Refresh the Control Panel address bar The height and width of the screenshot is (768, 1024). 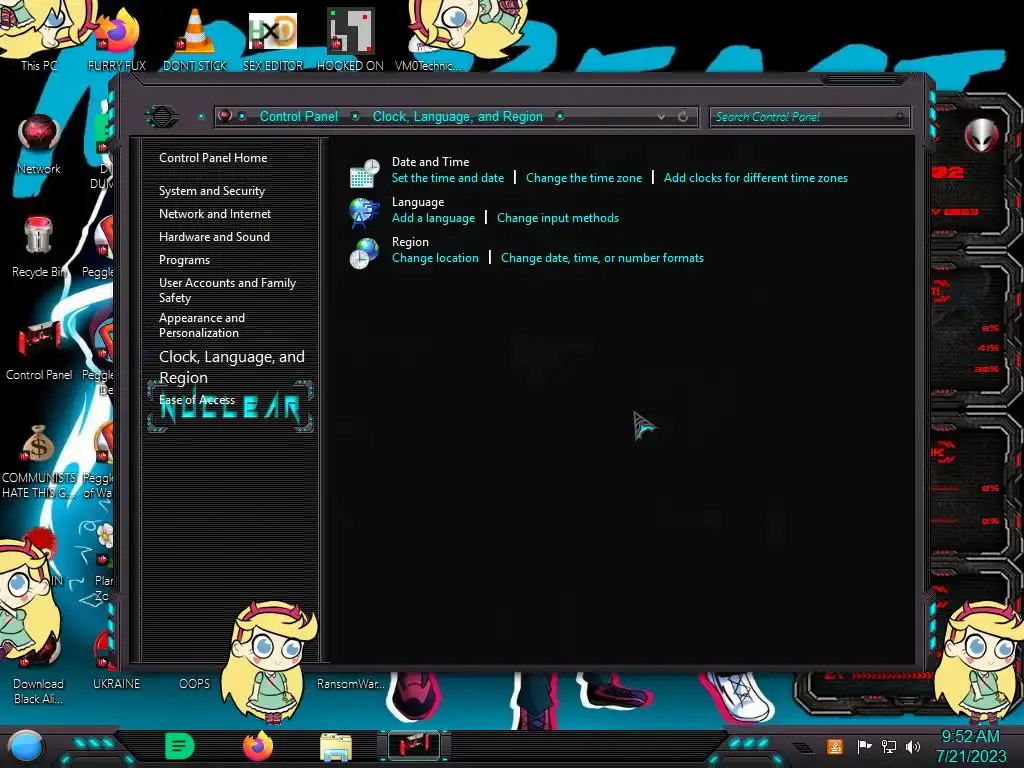tap(683, 117)
